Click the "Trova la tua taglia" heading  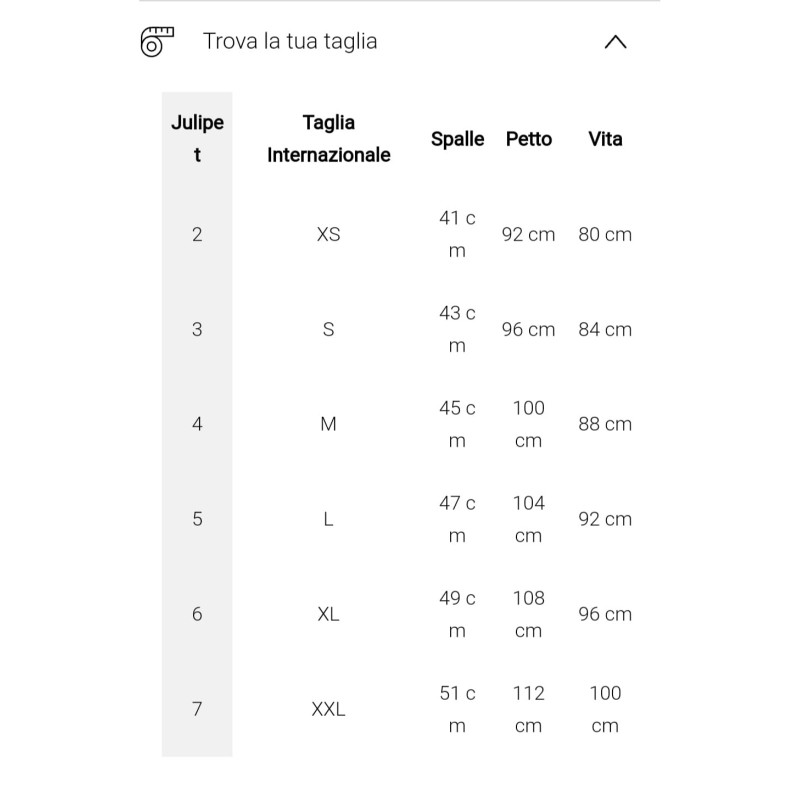290,42
